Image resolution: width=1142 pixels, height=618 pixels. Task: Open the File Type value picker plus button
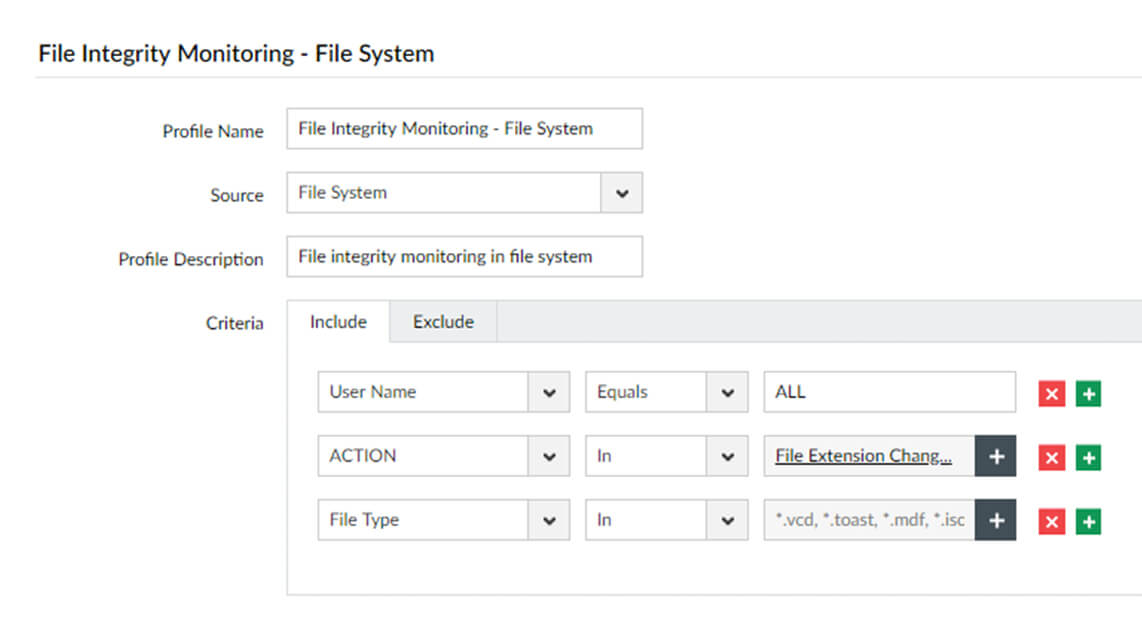point(995,520)
